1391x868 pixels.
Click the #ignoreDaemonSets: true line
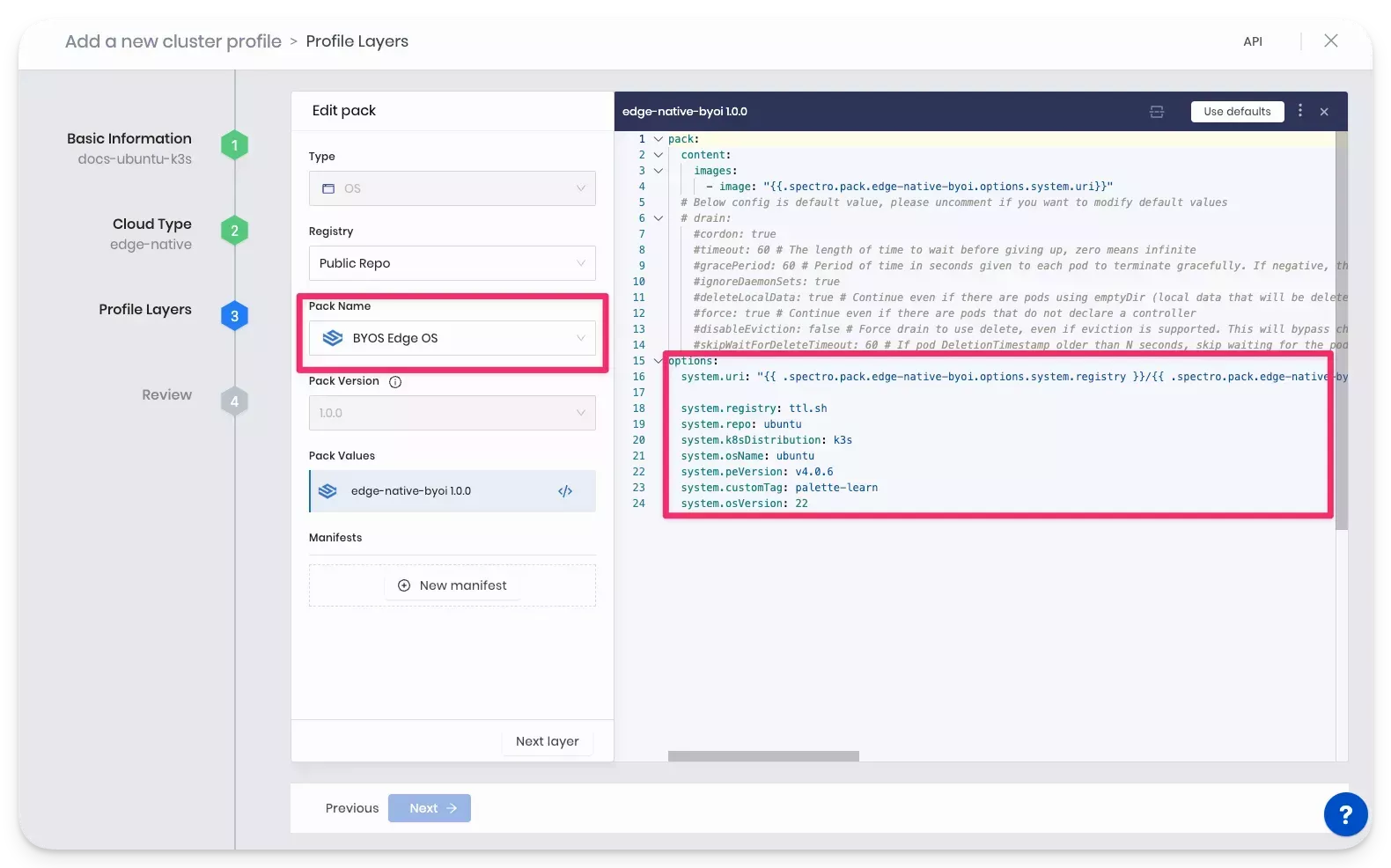pyautogui.click(x=767, y=282)
